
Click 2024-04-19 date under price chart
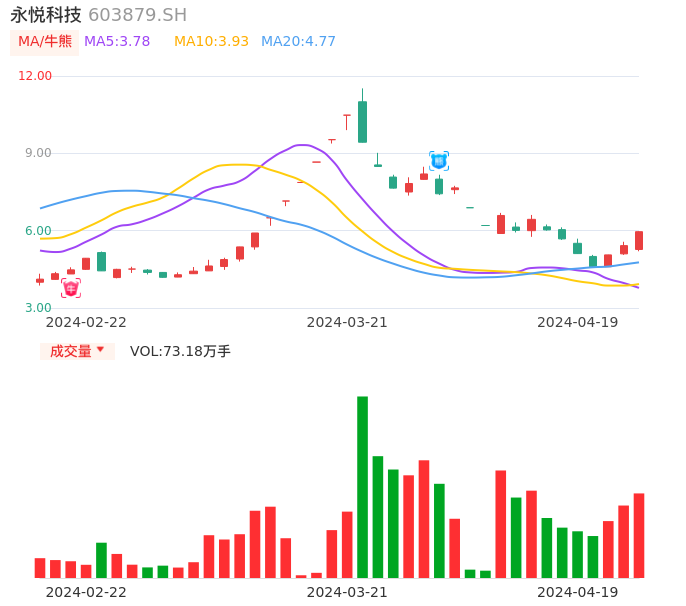[x=578, y=322]
